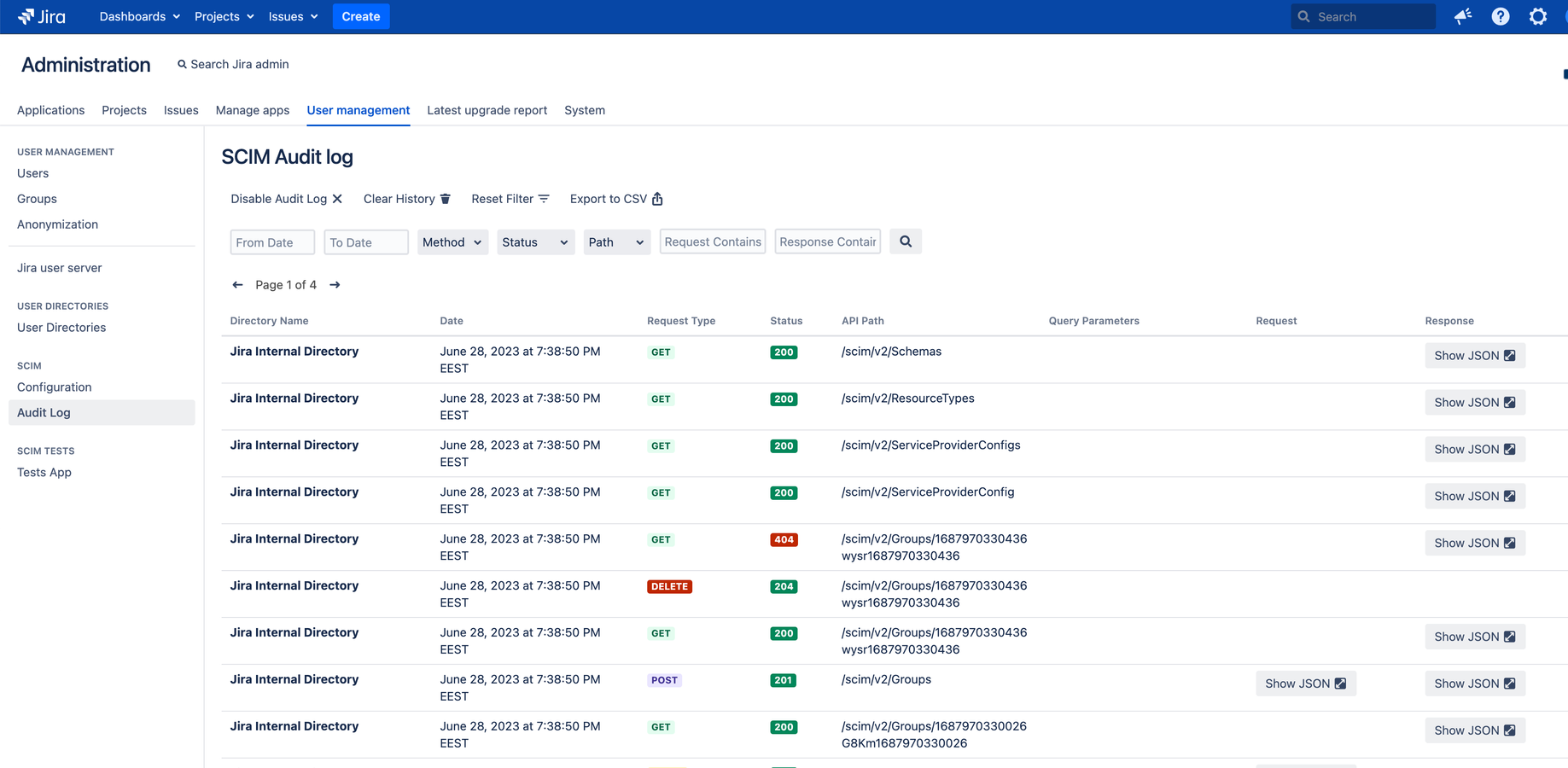Click the Query Parameters column header

pyautogui.click(x=1093, y=321)
